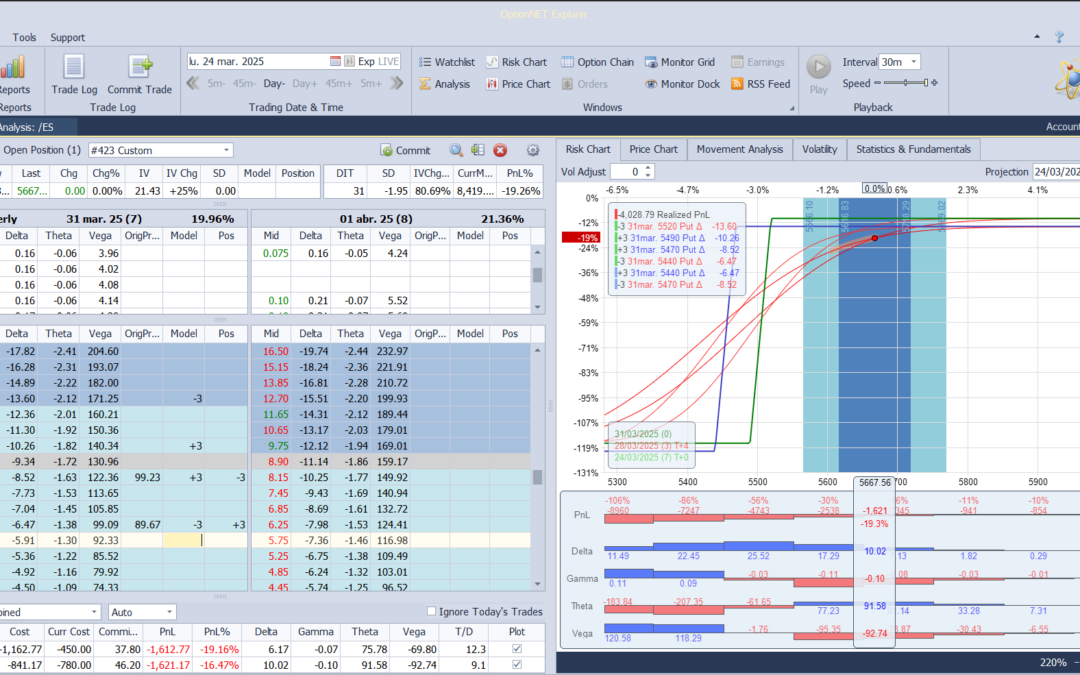Open the Support menu
This screenshot has width=1080, height=675.
pos(68,37)
